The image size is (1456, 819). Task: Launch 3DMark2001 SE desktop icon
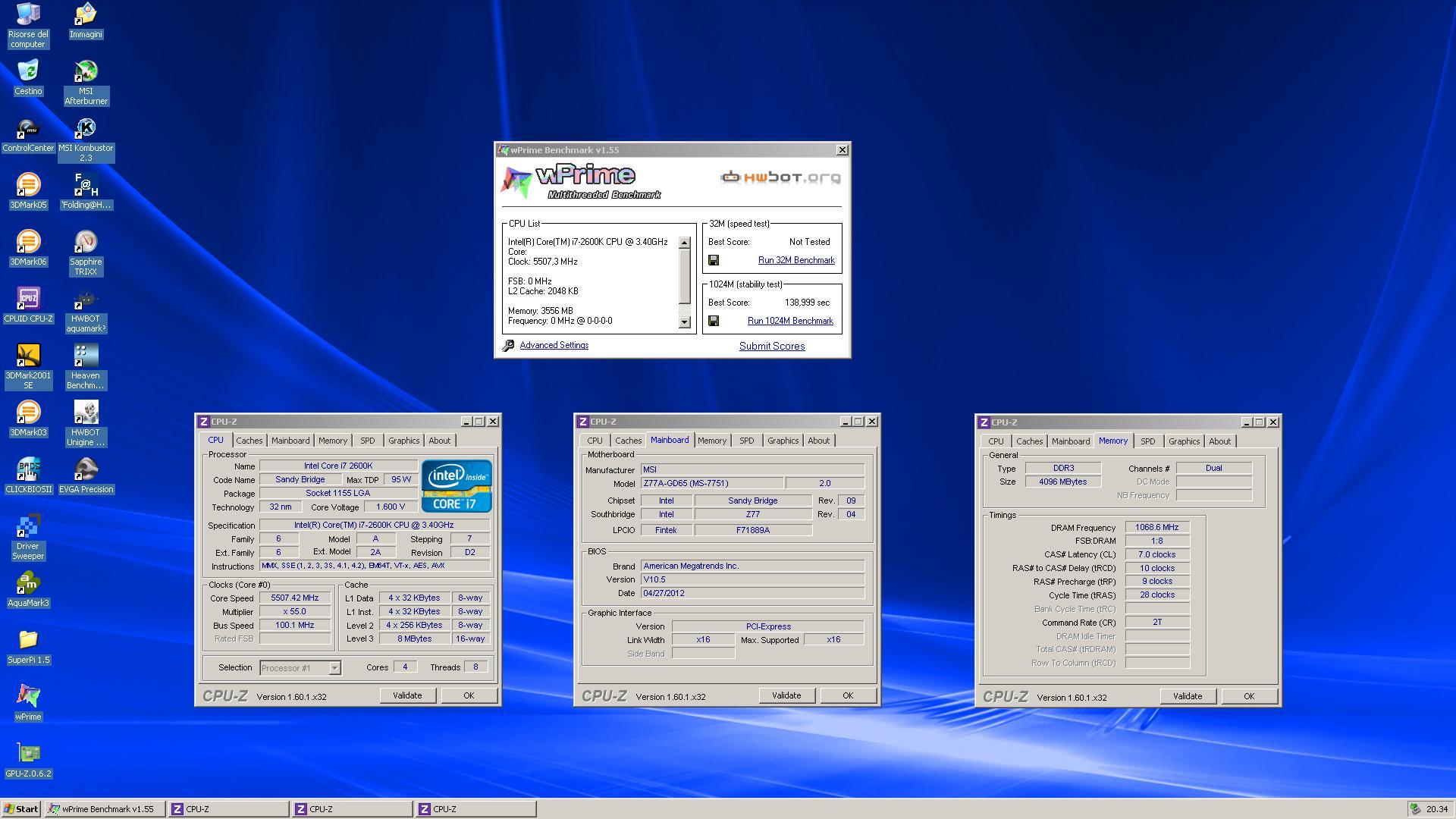(x=28, y=366)
